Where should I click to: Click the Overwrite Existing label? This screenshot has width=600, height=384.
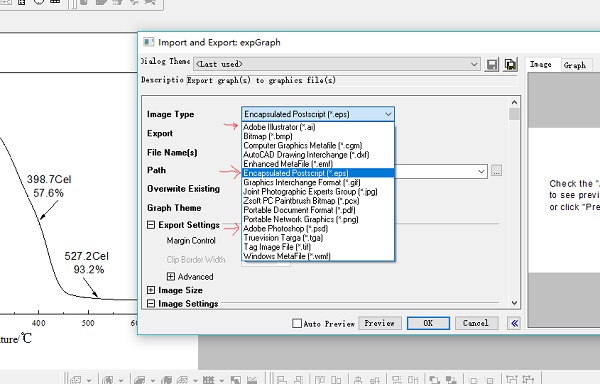[x=183, y=189]
